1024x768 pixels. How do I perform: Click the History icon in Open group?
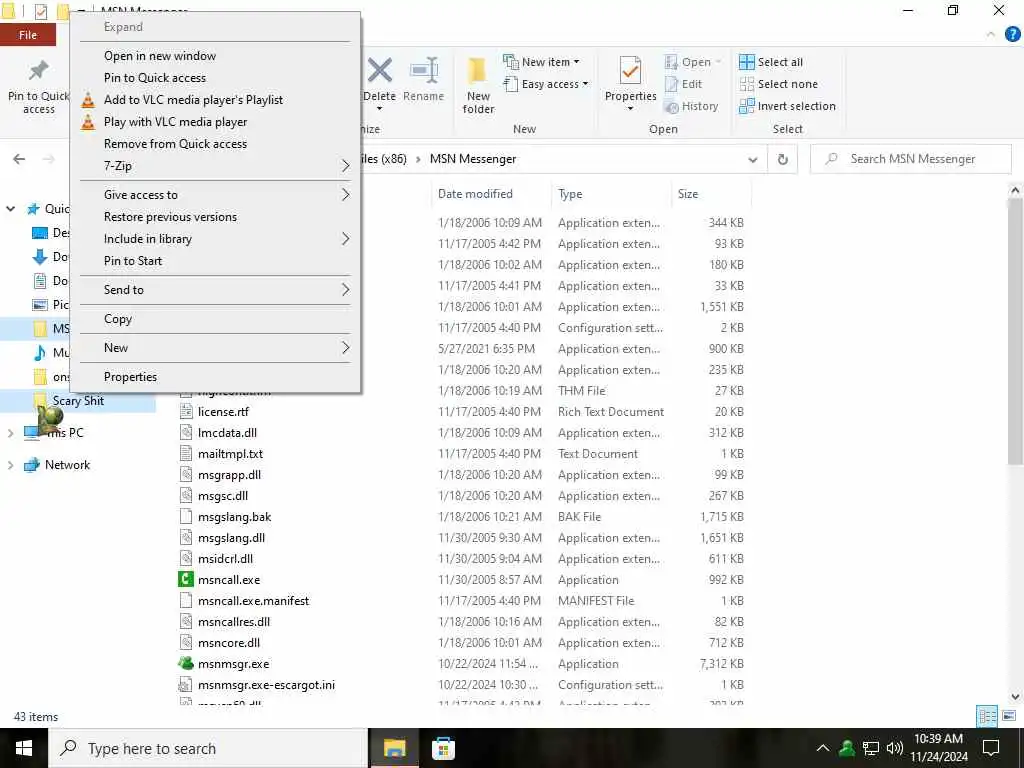coord(671,106)
